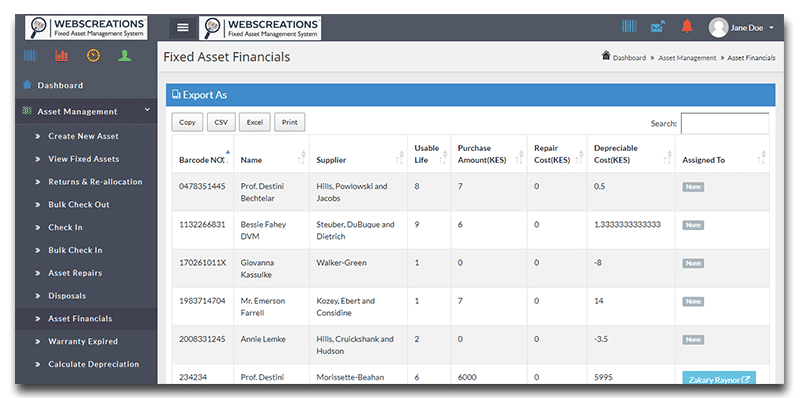Export table to Excel
Screen dimensions: 800x398
[255, 122]
